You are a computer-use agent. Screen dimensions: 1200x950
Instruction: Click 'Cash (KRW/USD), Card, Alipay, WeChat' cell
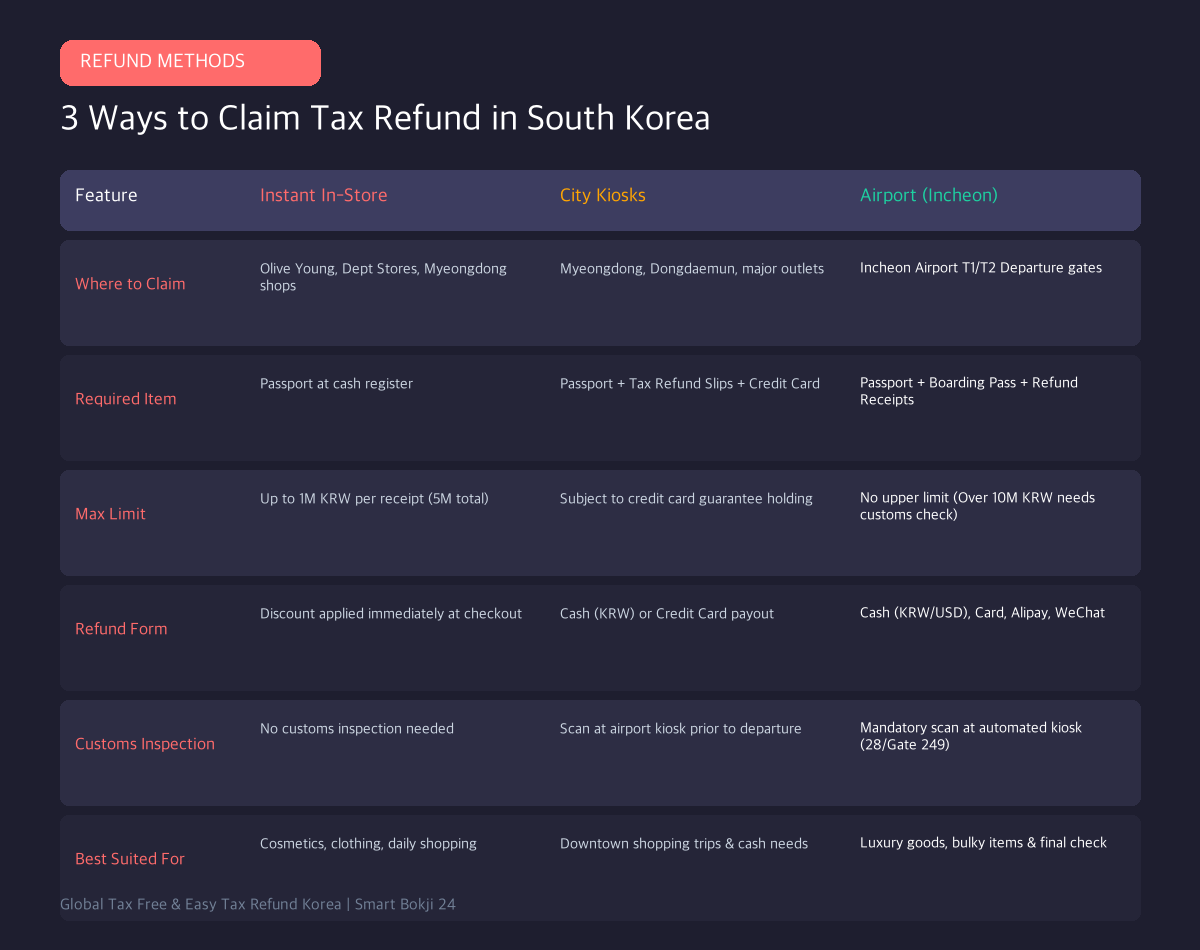tap(982, 613)
